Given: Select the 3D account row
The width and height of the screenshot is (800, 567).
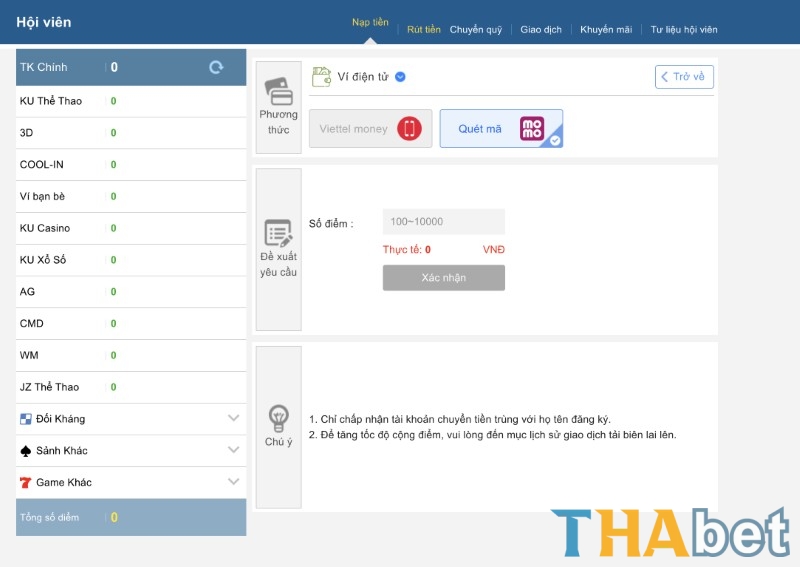Looking at the screenshot, I should coord(131,133).
